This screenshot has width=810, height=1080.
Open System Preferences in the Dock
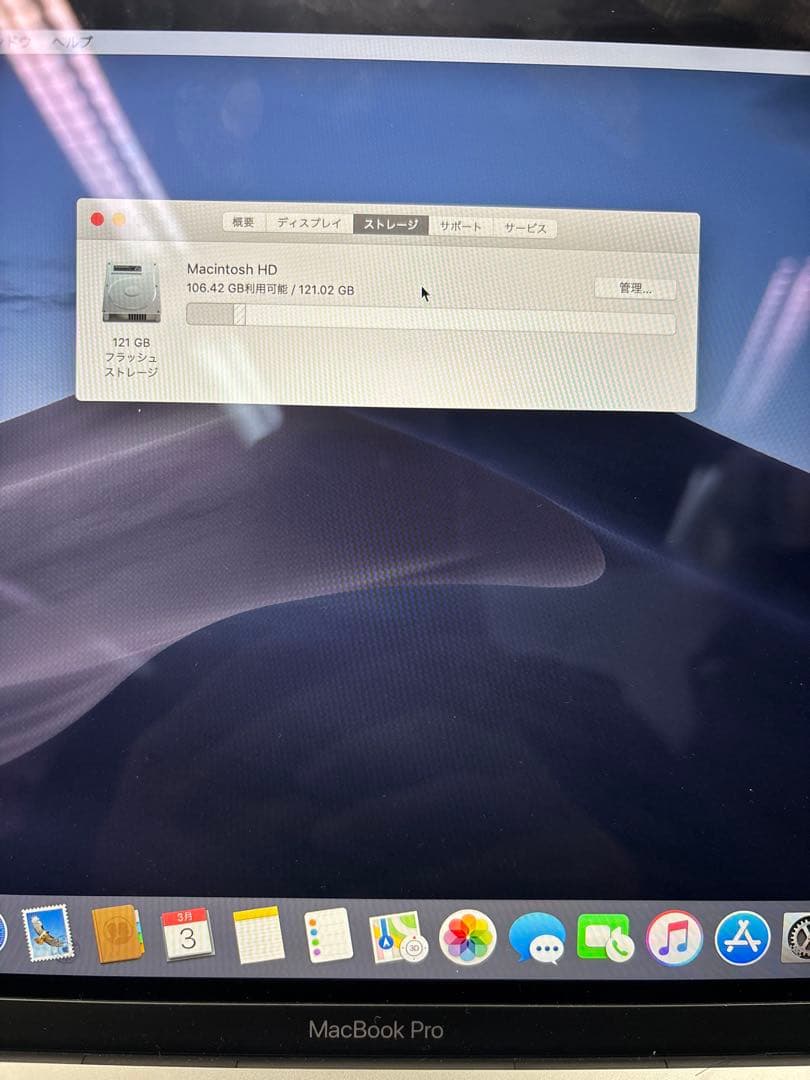[797, 938]
